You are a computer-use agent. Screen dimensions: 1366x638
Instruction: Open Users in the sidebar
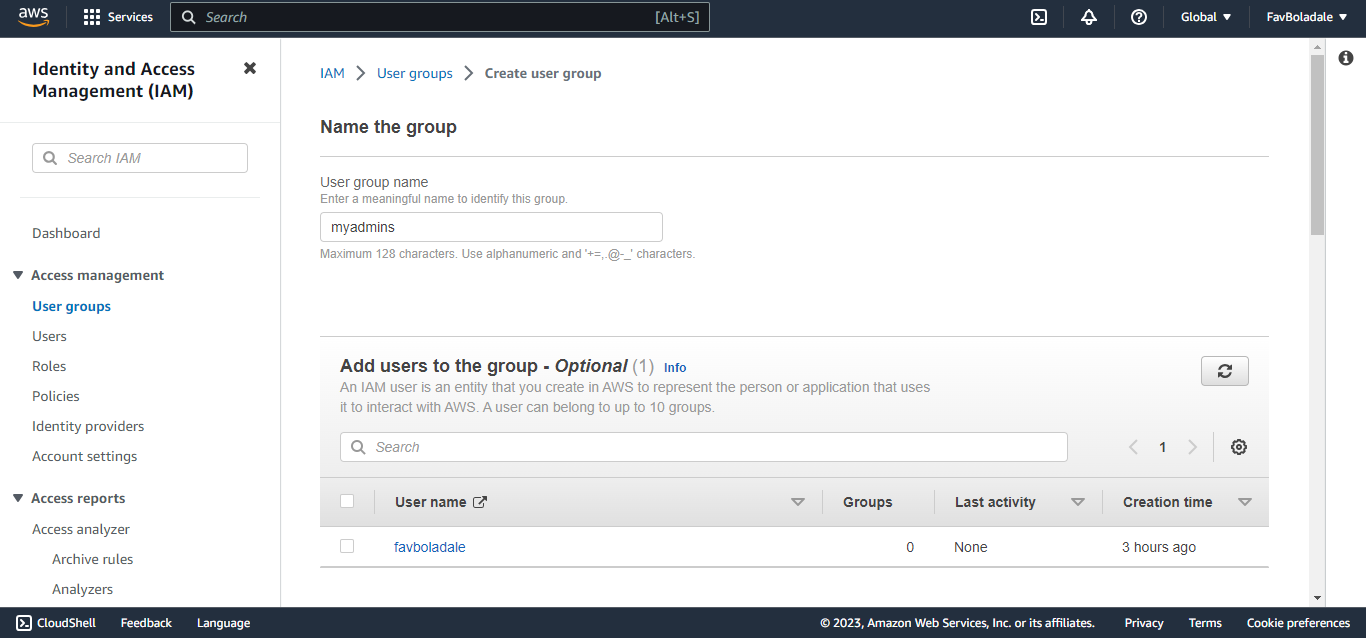tap(49, 336)
